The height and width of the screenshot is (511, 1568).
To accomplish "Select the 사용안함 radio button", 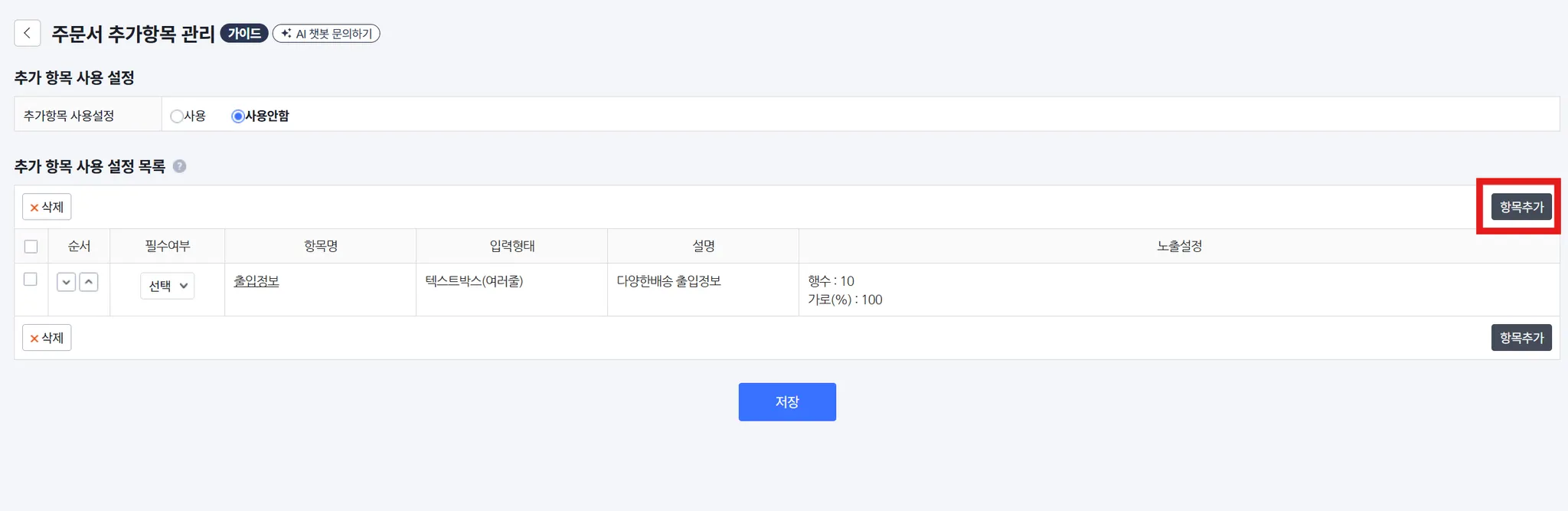I will [x=237, y=116].
